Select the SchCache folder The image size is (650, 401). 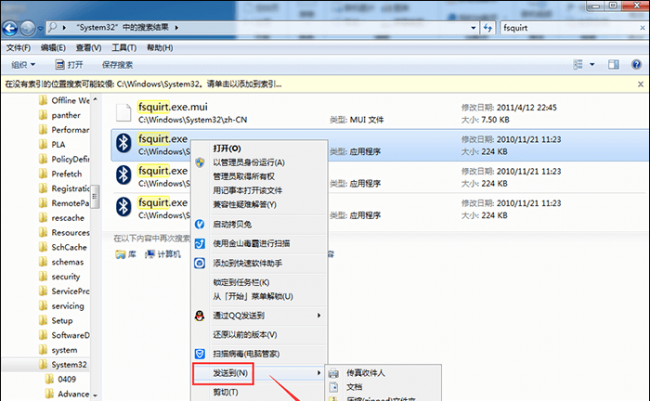69,247
